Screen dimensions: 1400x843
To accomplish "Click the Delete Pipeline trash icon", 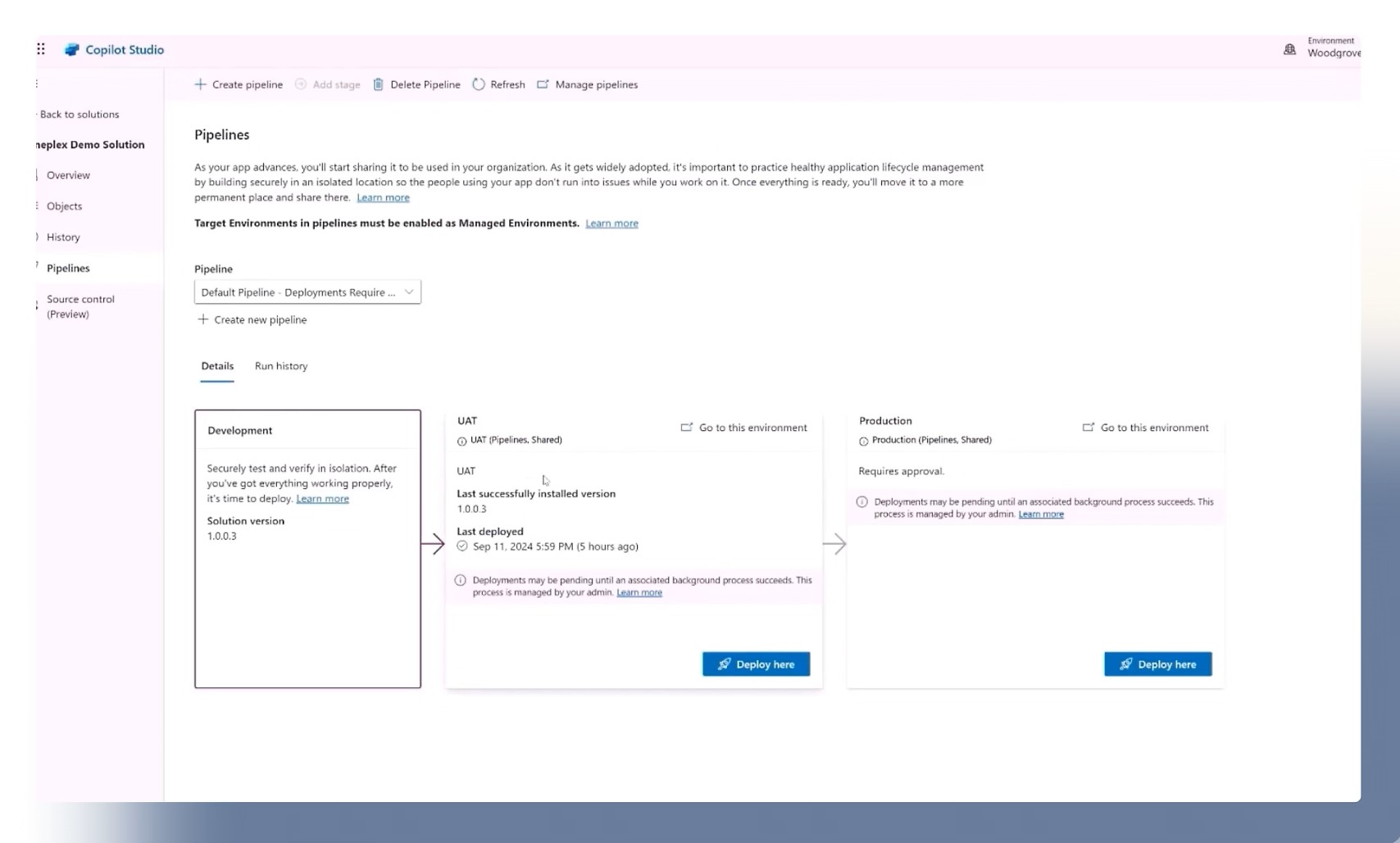I will tap(378, 84).
